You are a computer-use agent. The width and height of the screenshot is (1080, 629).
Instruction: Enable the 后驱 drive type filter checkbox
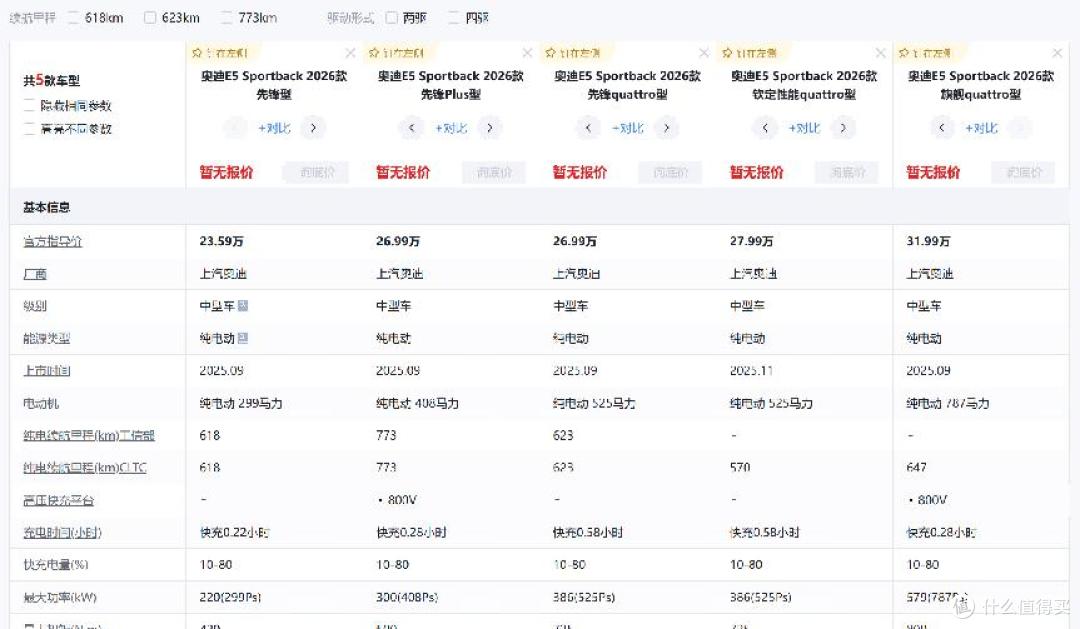(x=391, y=18)
